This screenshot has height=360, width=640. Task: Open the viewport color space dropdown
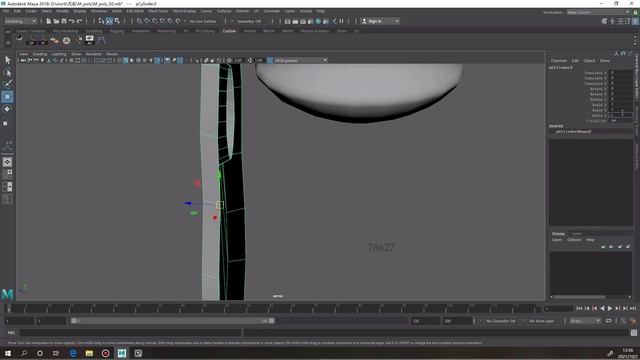tap(300, 60)
